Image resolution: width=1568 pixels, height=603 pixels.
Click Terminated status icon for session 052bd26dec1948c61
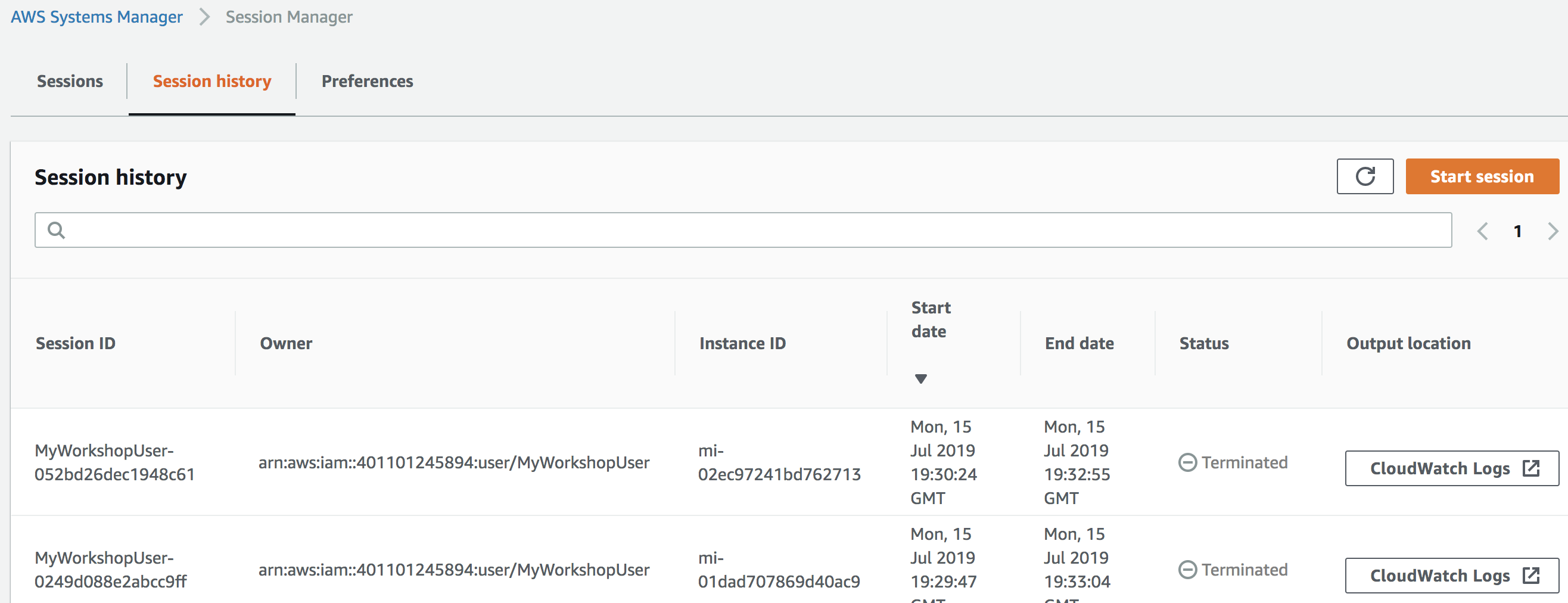(1187, 463)
